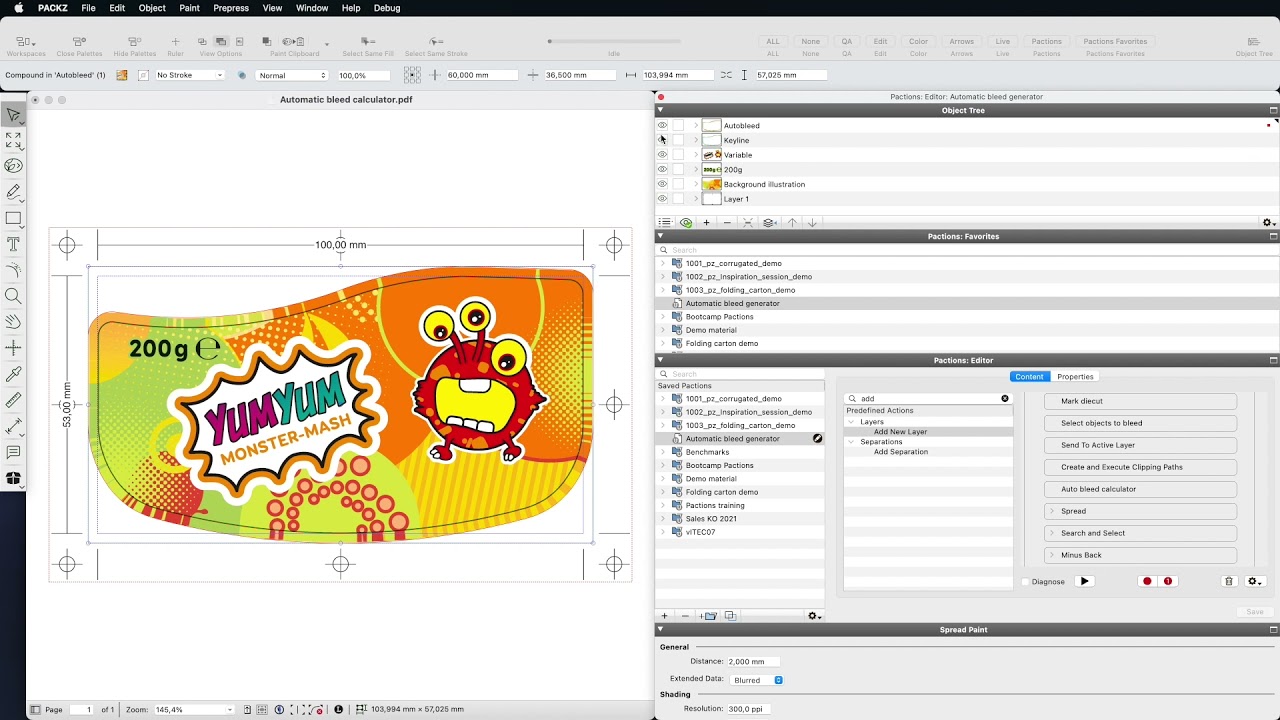Click the Idle progress slider

(613, 42)
